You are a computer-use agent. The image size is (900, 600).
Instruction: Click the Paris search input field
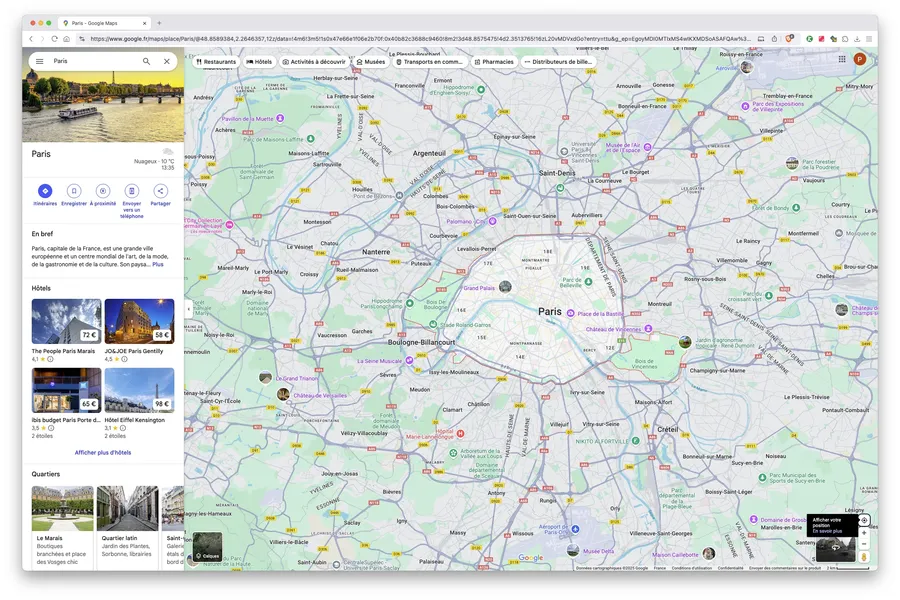pos(95,61)
